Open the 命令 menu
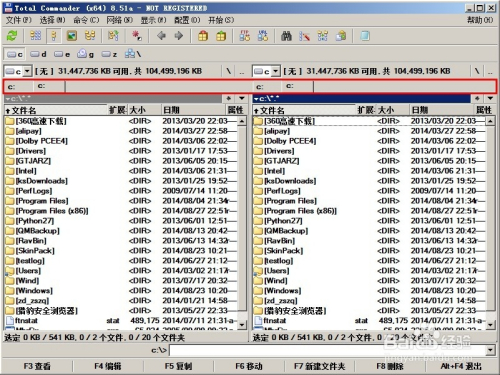Viewport: 500px width, 375px height. (86, 20)
